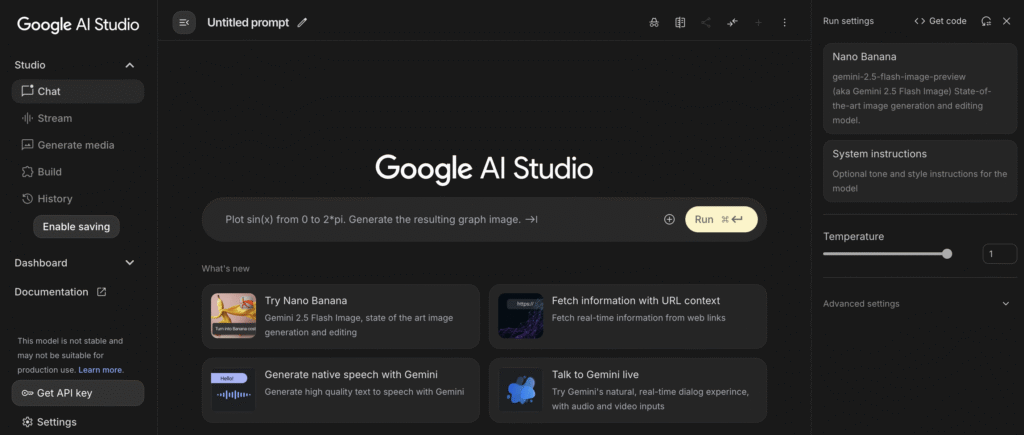The width and height of the screenshot is (1024, 435).
Task: Toggle incognito temporary chat mode
Action: tap(654, 23)
